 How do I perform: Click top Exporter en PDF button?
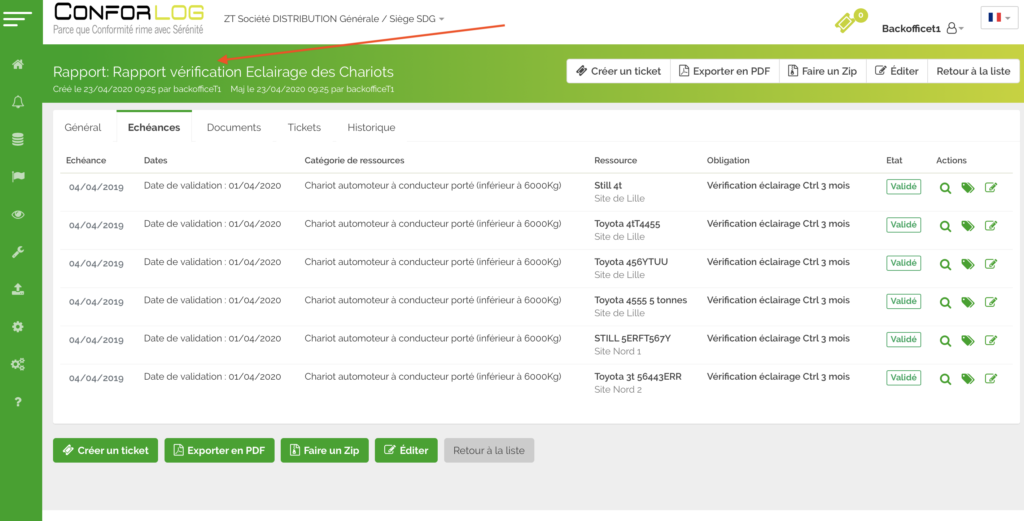coord(724,71)
